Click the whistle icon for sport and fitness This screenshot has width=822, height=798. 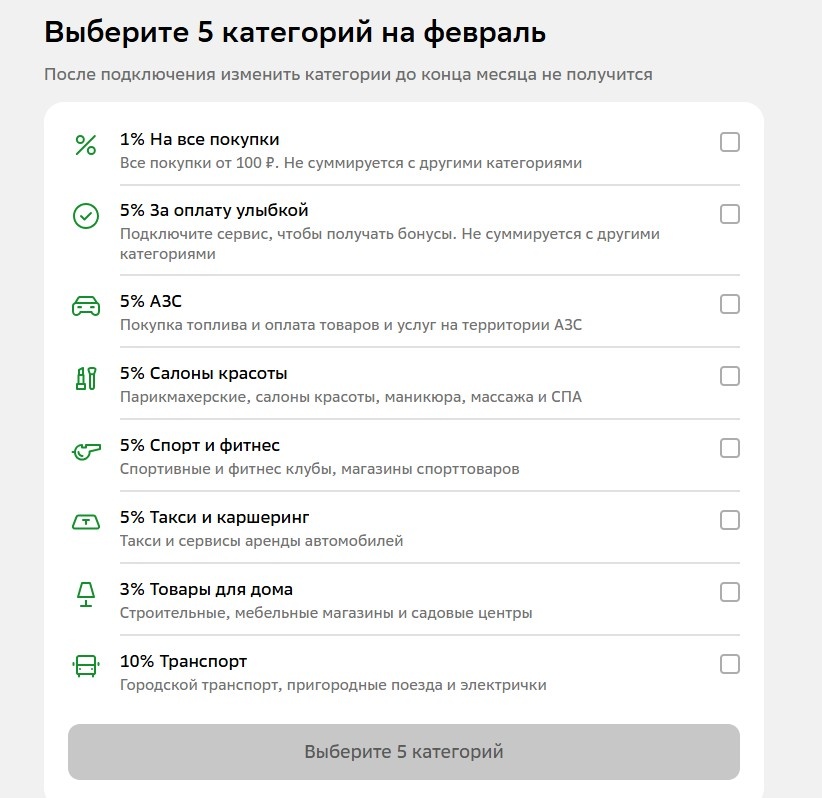click(x=86, y=451)
